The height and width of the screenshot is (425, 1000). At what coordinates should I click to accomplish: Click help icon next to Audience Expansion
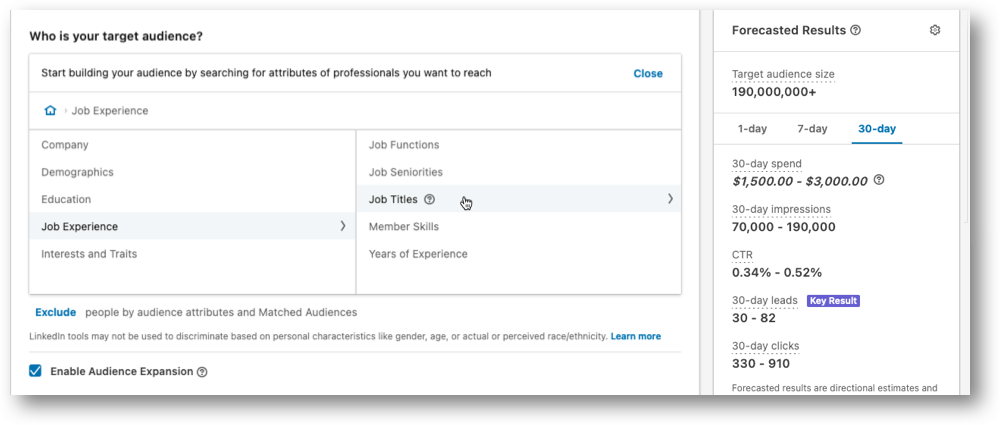(202, 372)
